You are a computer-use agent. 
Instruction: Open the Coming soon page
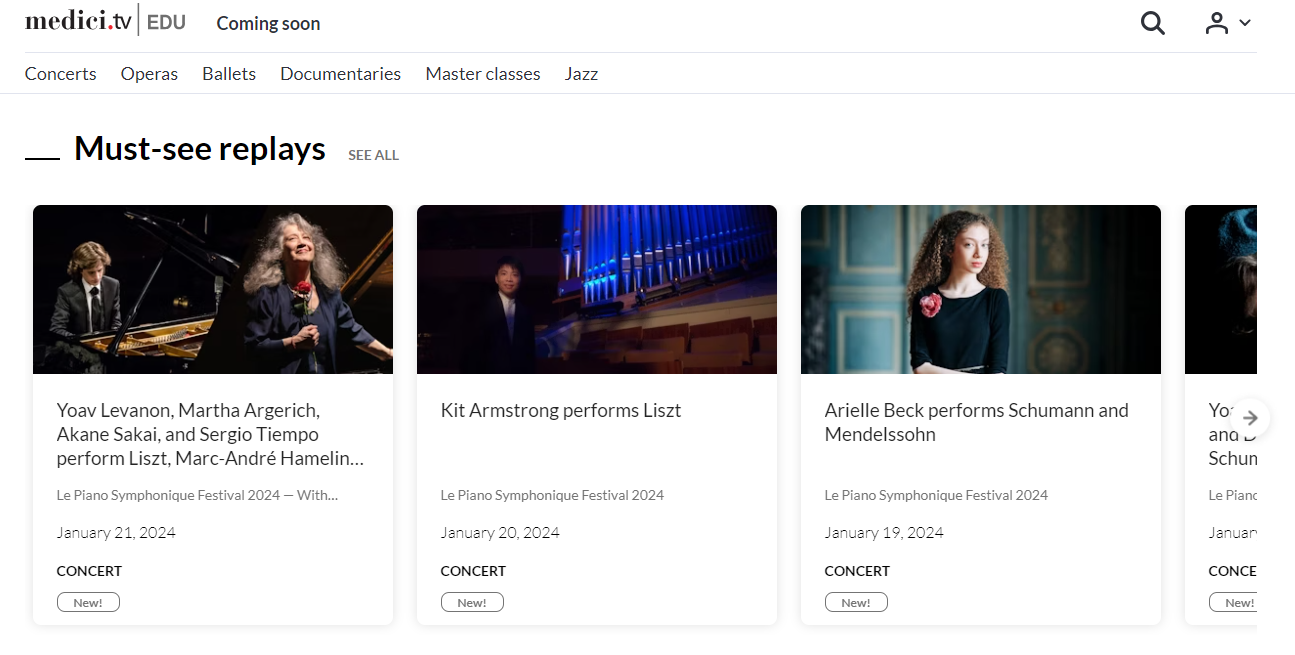click(267, 23)
